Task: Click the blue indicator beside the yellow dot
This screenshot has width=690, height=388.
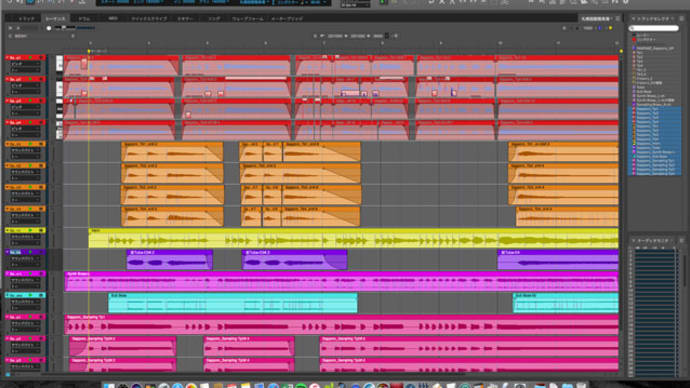Action: pos(600,28)
